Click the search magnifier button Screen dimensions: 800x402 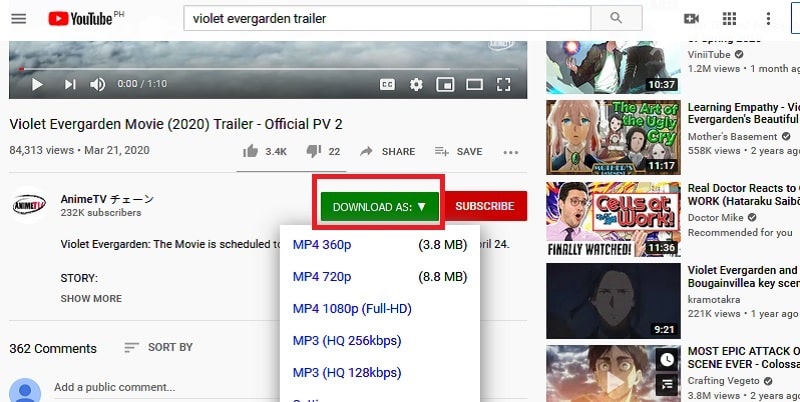(616, 18)
